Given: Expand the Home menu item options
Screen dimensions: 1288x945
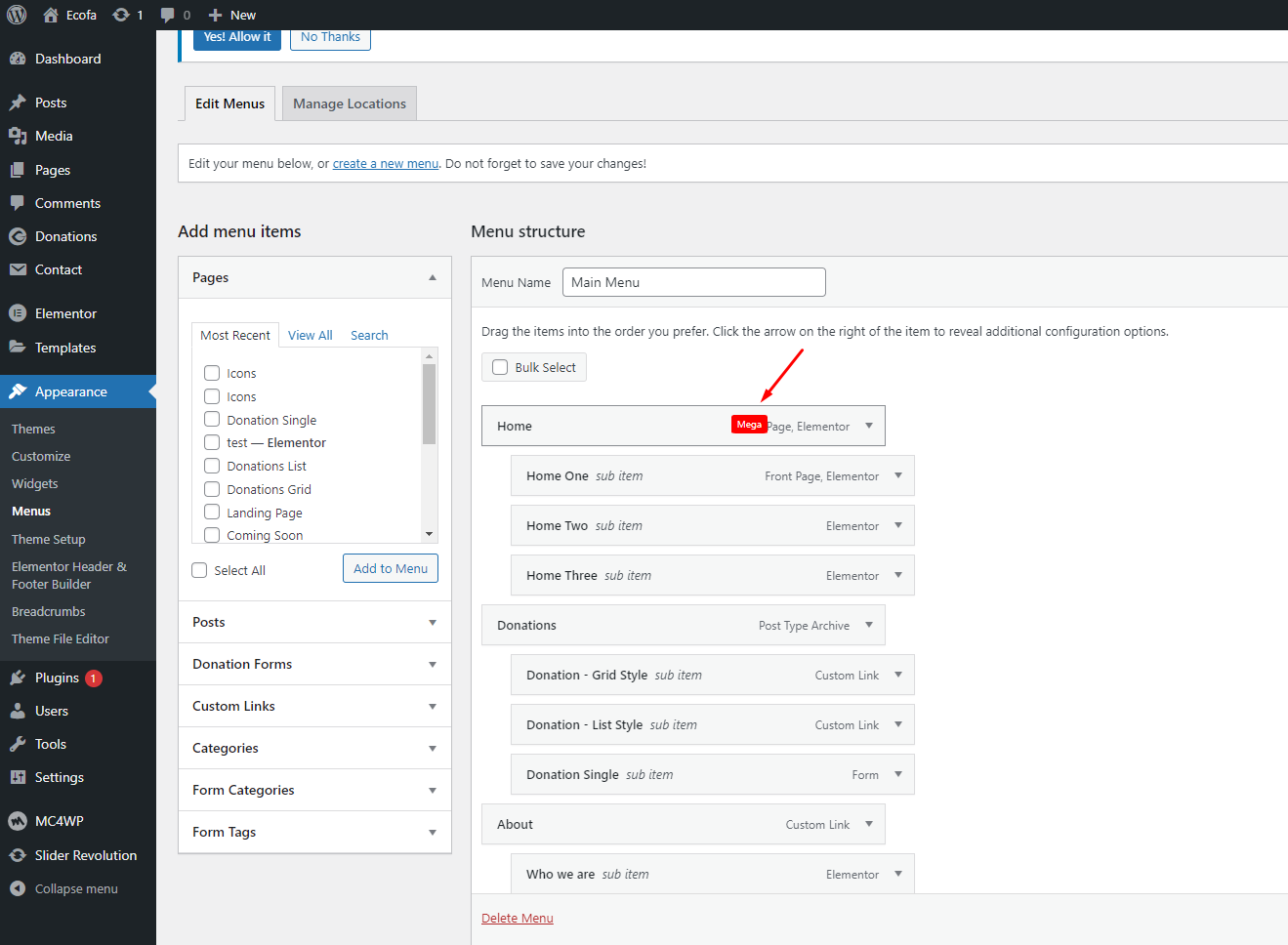Looking at the screenshot, I should point(869,426).
